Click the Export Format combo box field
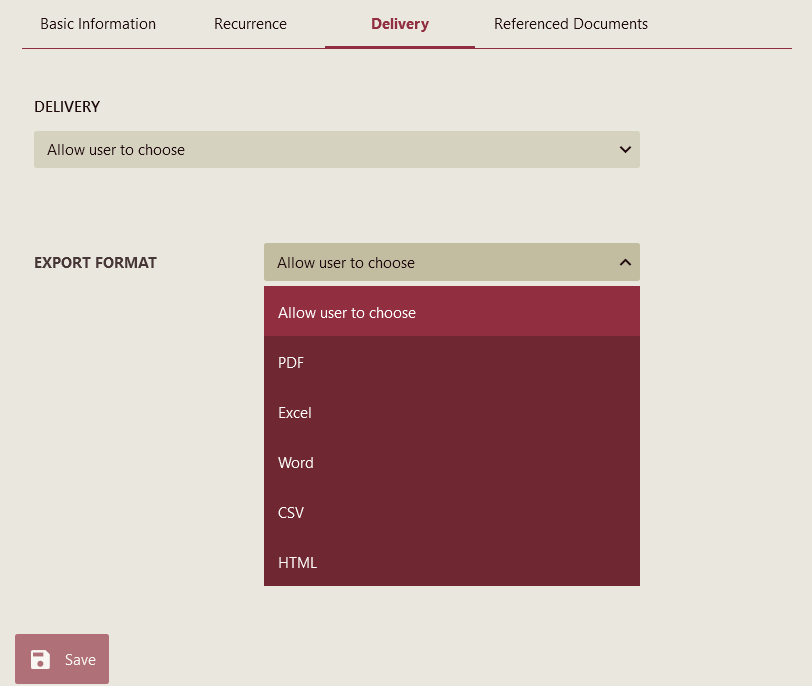 440,263
